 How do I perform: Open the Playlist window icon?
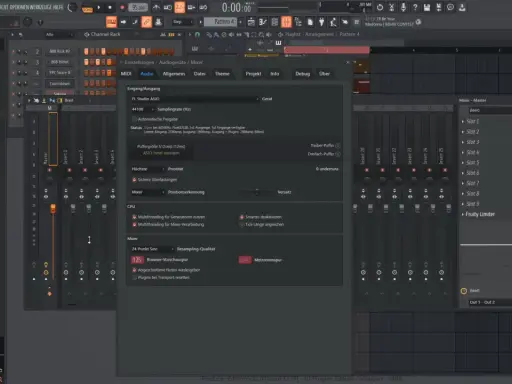tap(251, 22)
